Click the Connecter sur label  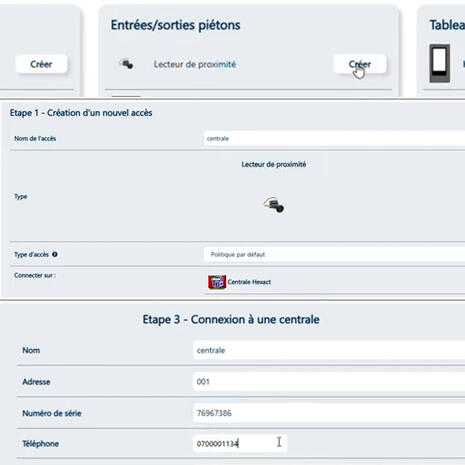click(x=35, y=275)
